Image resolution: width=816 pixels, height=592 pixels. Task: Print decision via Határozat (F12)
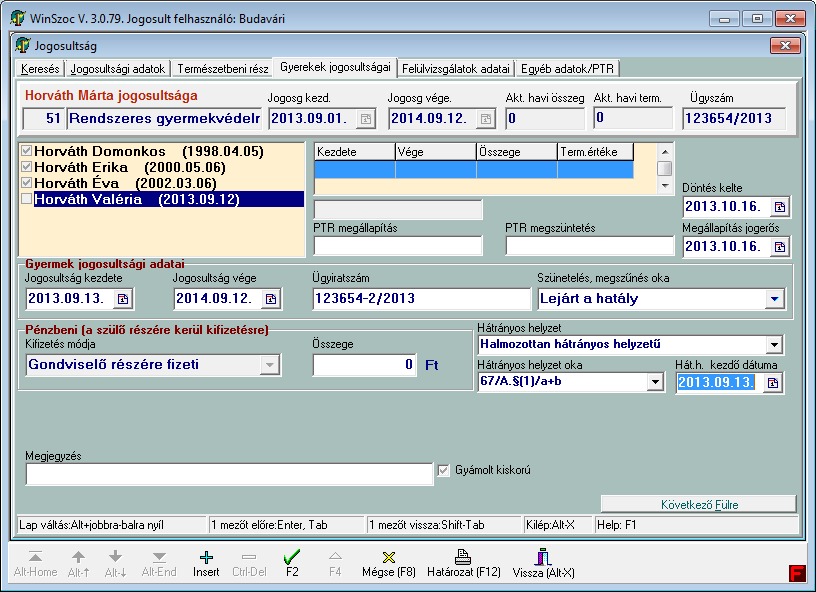click(x=464, y=563)
